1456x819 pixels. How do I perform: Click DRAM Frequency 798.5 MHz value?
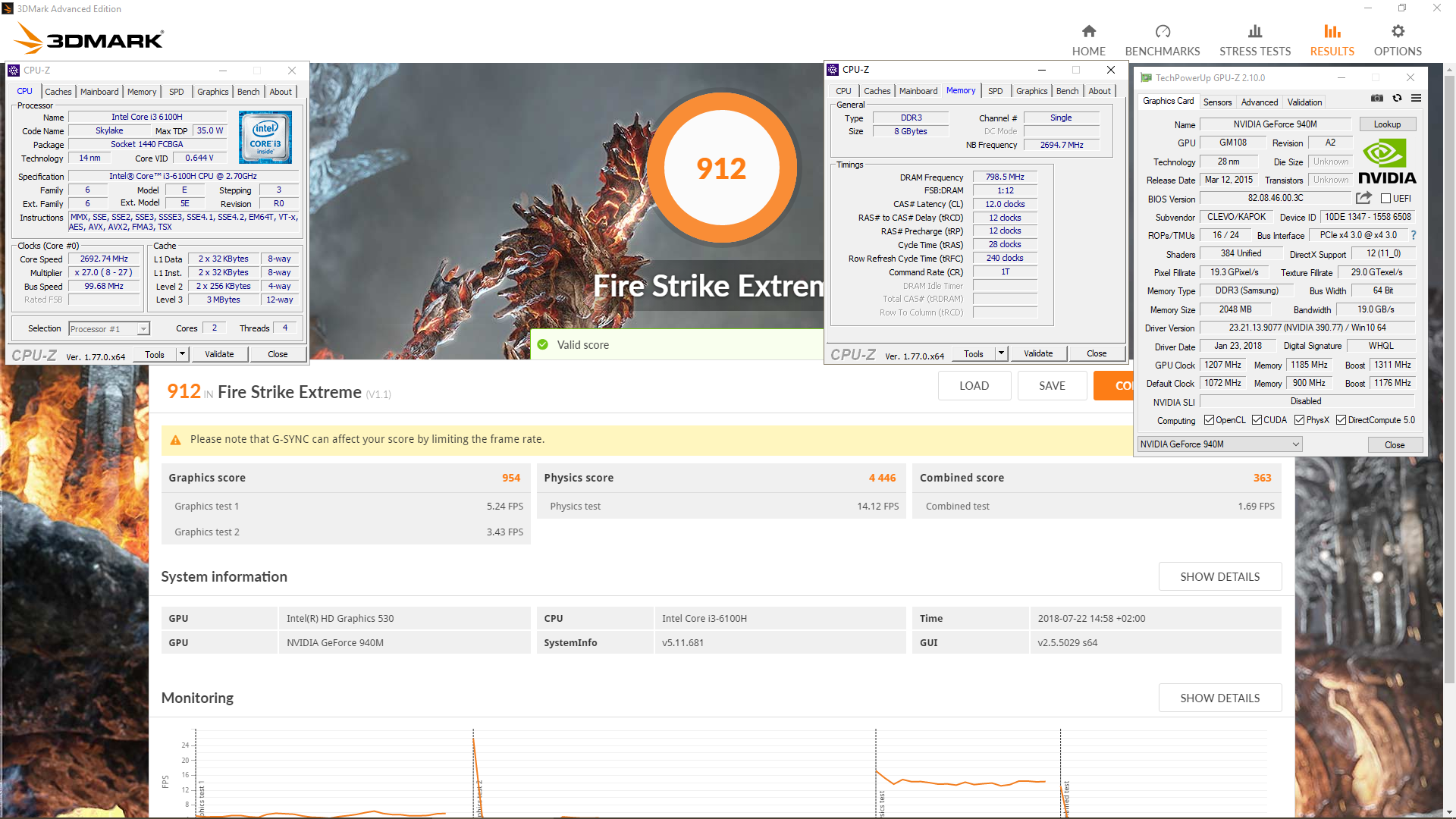(1005, 177)
